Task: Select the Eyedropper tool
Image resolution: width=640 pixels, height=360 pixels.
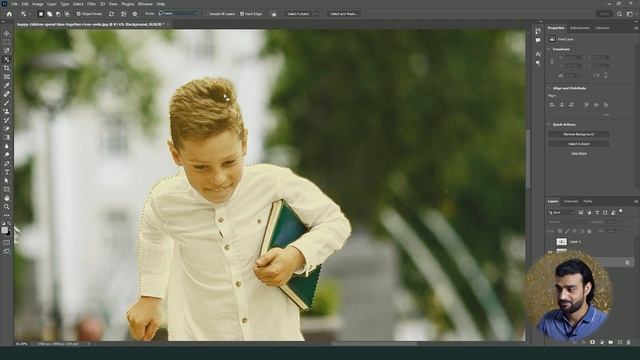Action: [x=7, y=85]
